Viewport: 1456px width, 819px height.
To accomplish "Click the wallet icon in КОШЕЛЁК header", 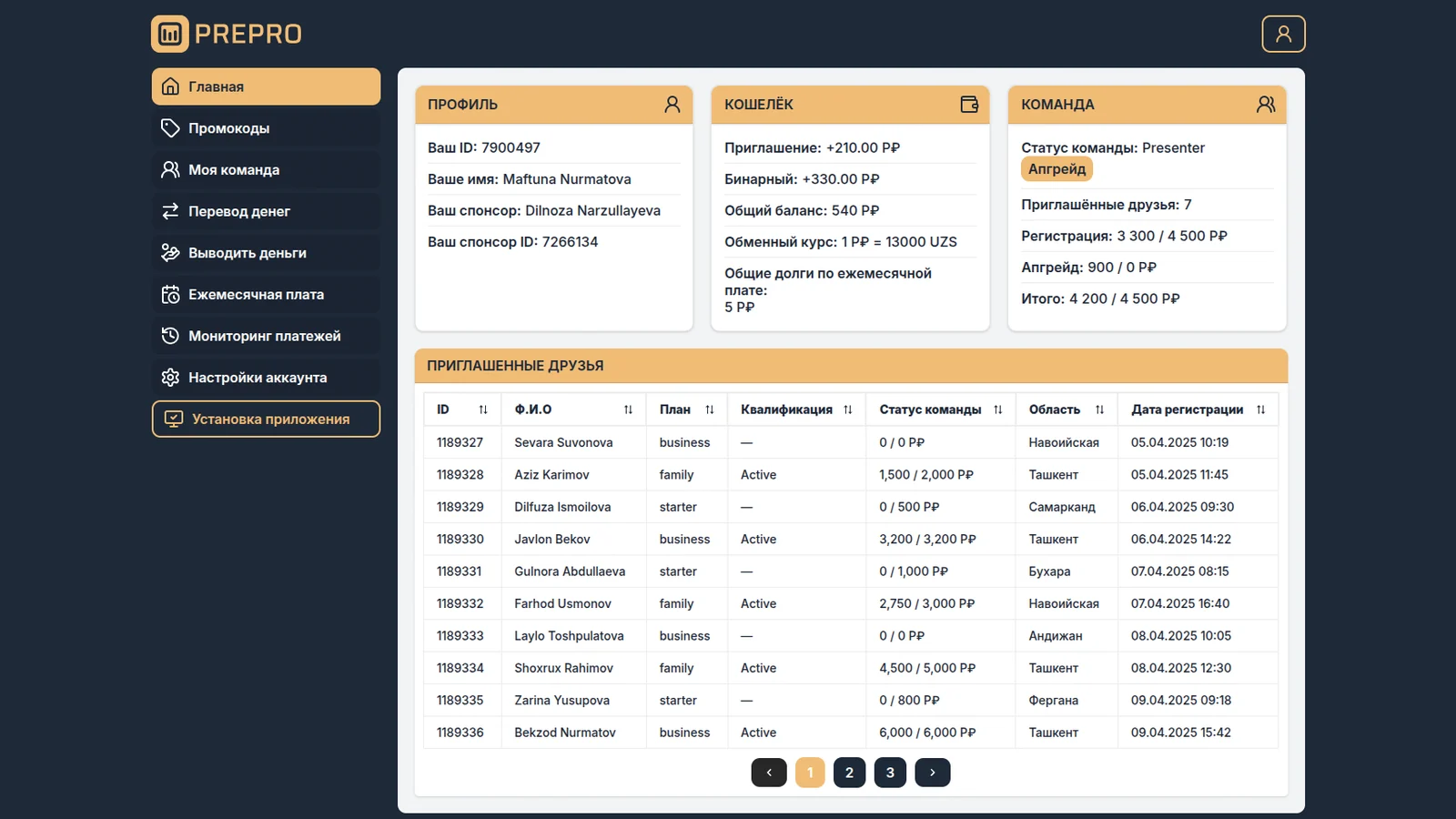I will pyautogui.click(x=969, y=105).
